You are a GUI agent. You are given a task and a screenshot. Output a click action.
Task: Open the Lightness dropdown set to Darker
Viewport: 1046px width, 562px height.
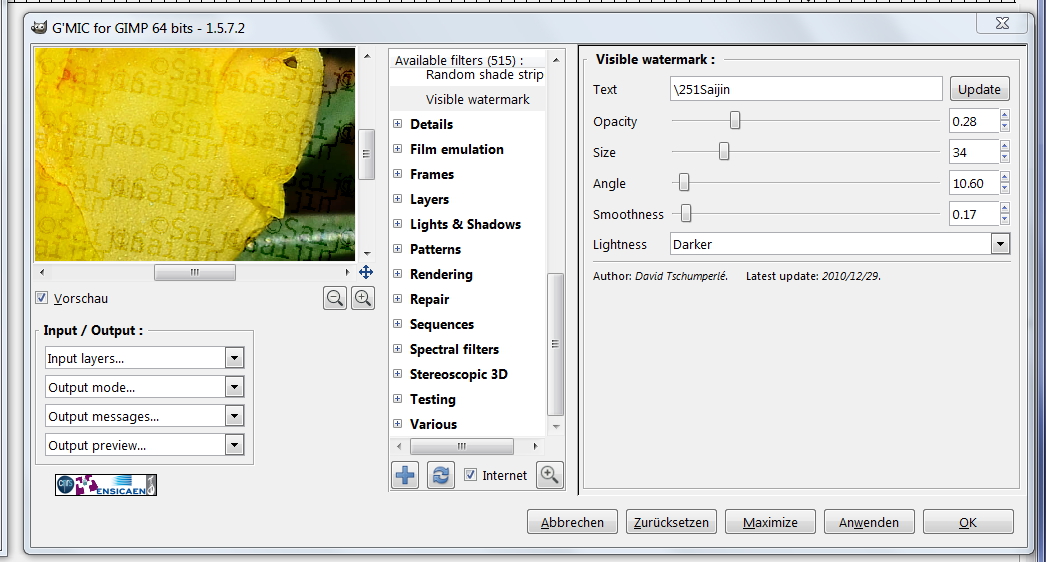(839, 244)
